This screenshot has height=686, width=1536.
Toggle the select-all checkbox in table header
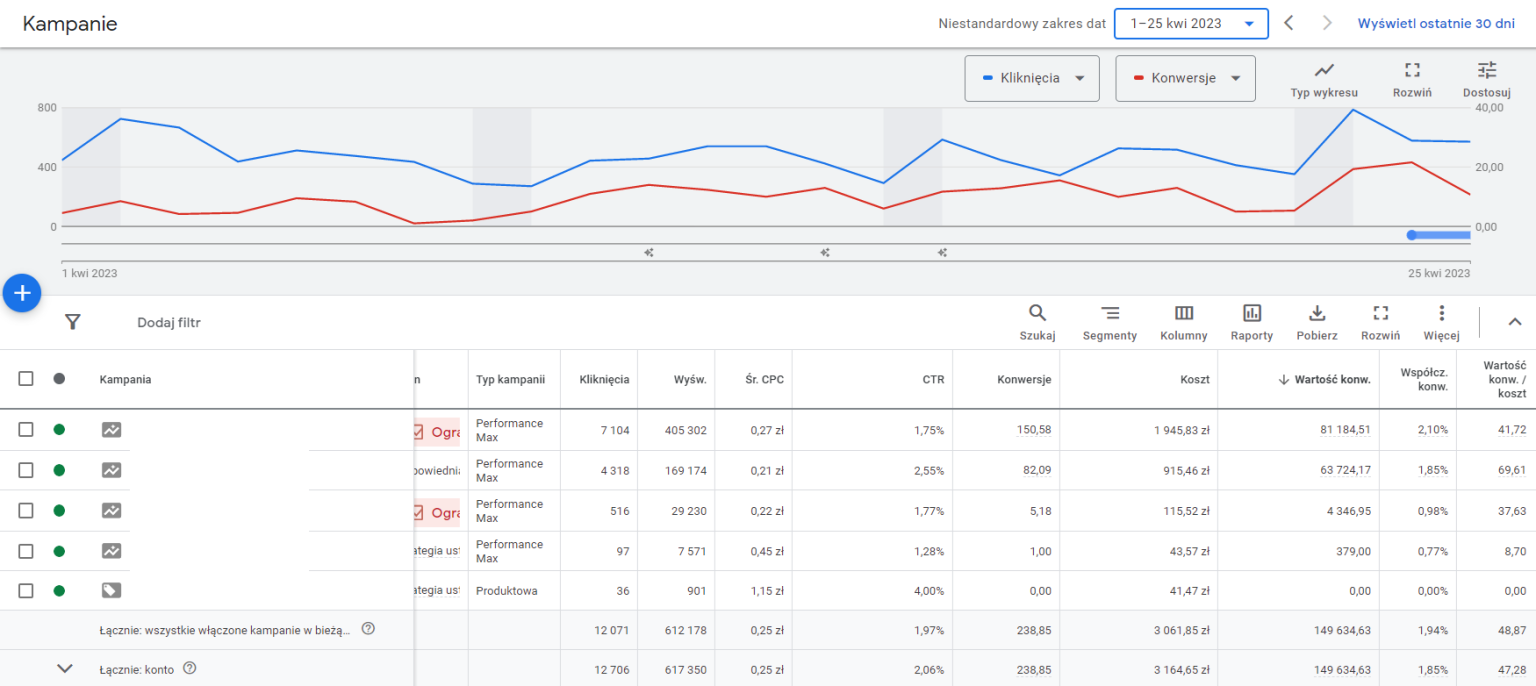tap(26, 379)
